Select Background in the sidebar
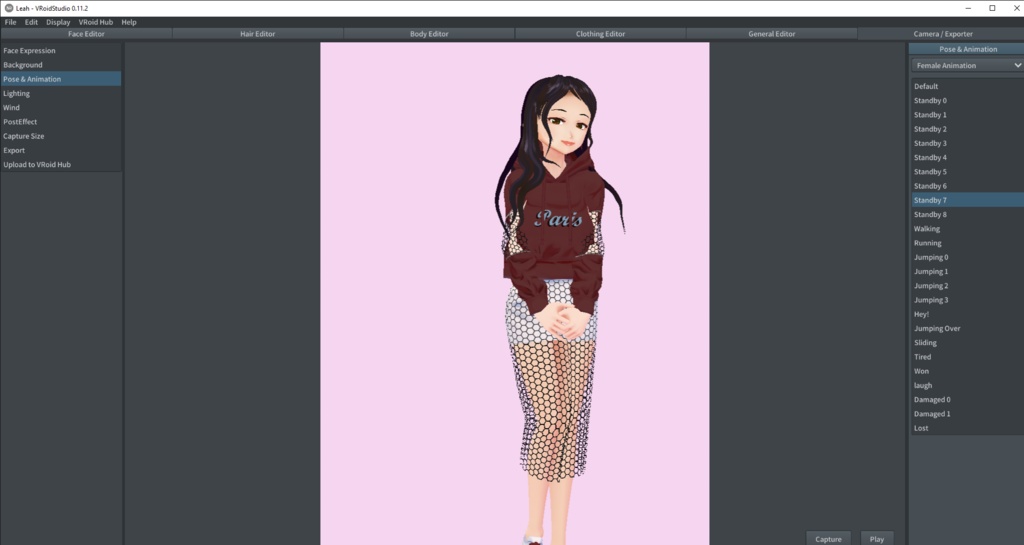This screenshot has width=1024, height=545. coord(61,65)
